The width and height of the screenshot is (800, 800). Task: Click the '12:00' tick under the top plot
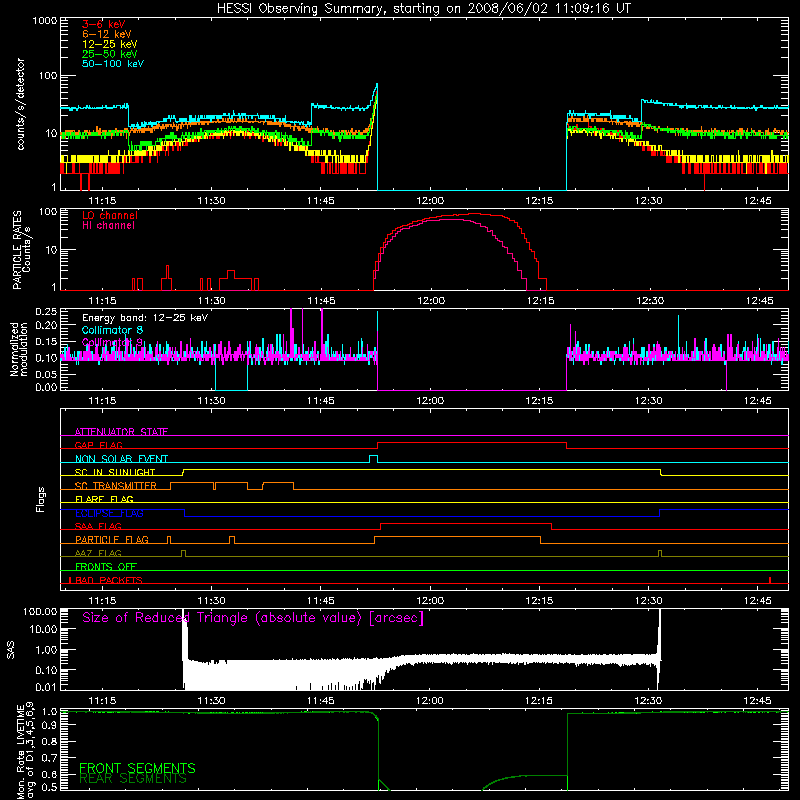point(430,201)
